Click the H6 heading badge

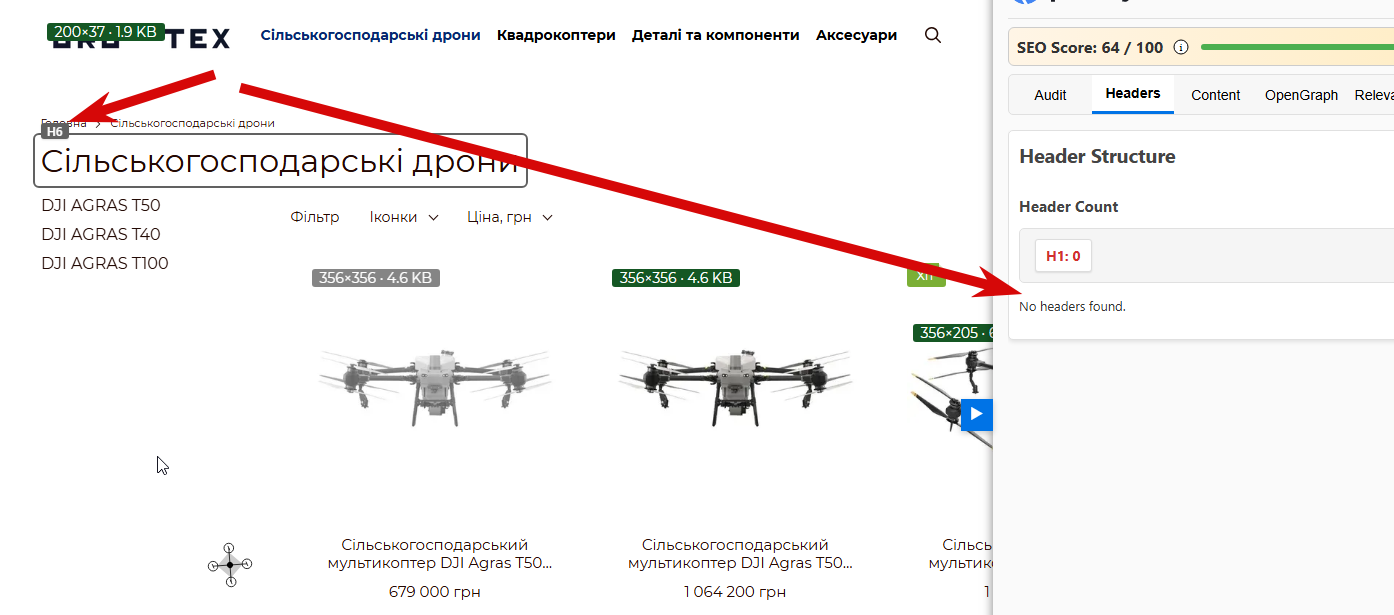(x=54, y=131)
